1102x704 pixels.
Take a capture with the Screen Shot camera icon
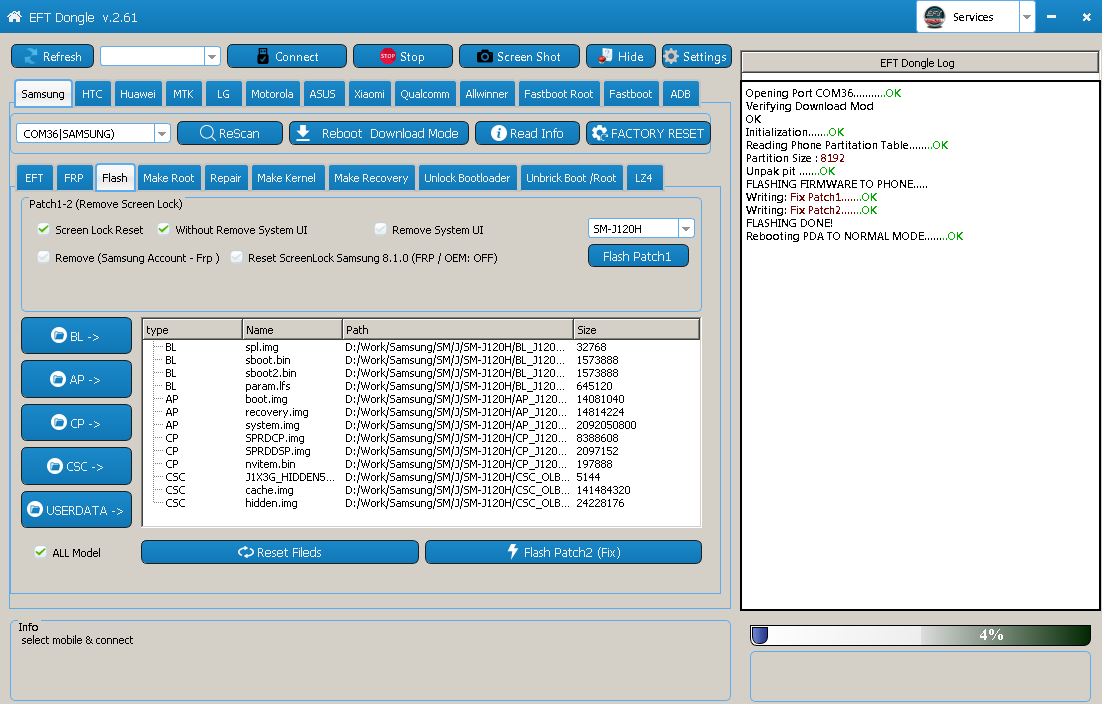484,57
